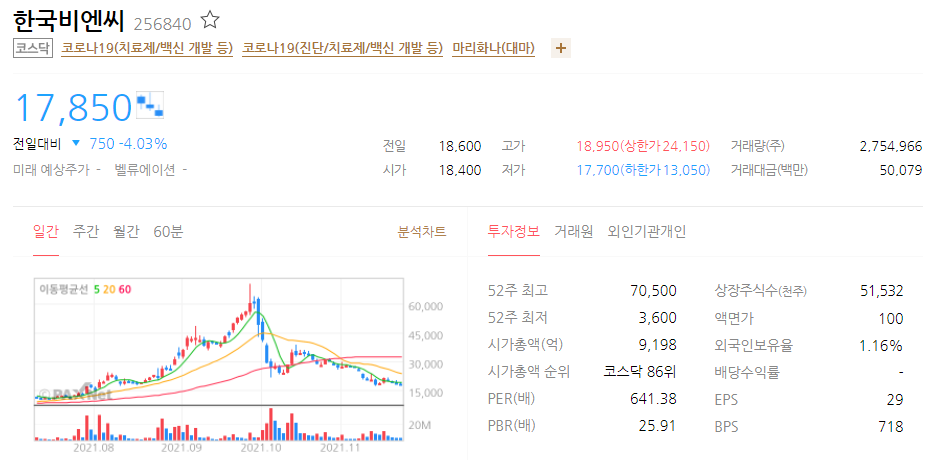The width and height of the screenshot is (939, 472).
Task: Switch chart to 주간 tab
Action: [x=86, y=231]
